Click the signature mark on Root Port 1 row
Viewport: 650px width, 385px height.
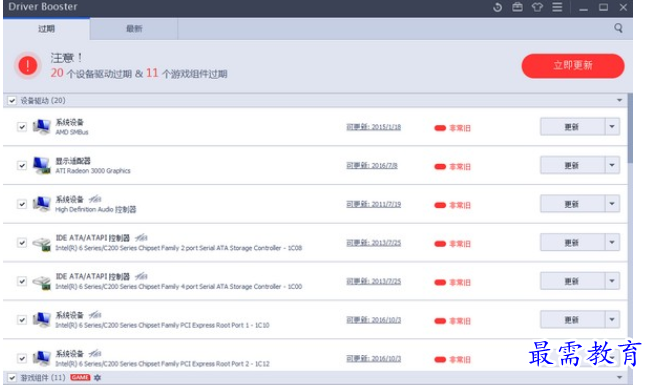point(95,315)
